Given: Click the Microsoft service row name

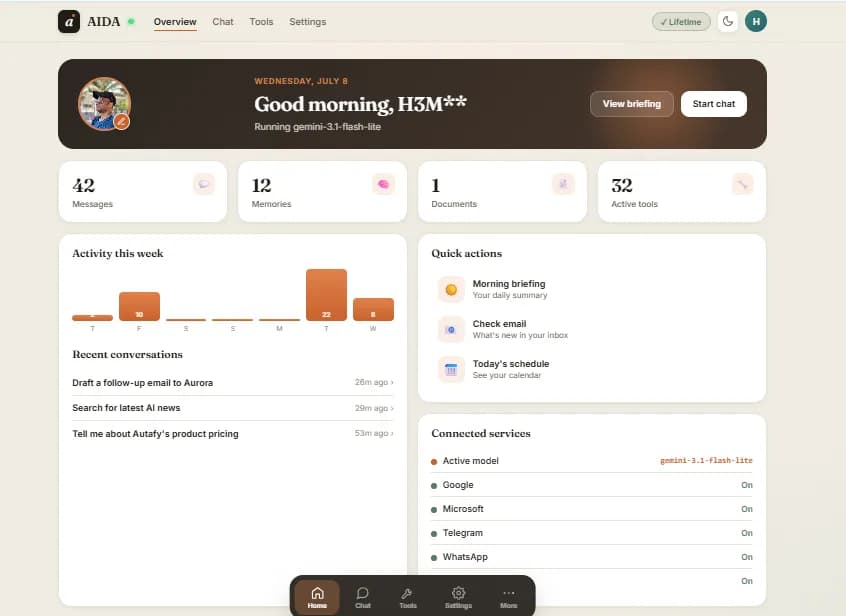Looking at the screenshot, I should tap(463, 509).
